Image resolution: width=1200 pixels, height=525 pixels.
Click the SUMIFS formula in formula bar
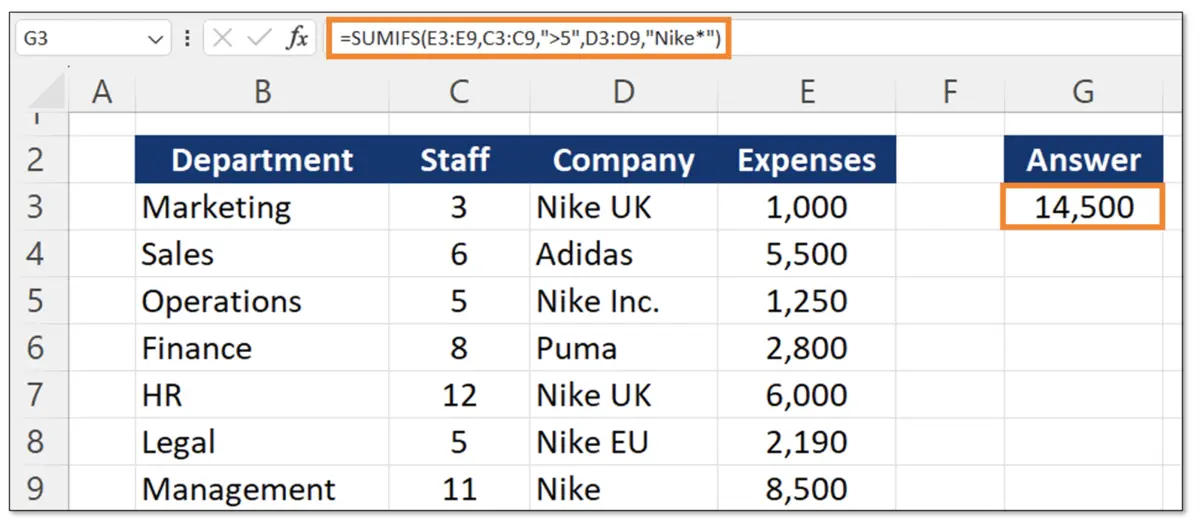click(529, 40)
